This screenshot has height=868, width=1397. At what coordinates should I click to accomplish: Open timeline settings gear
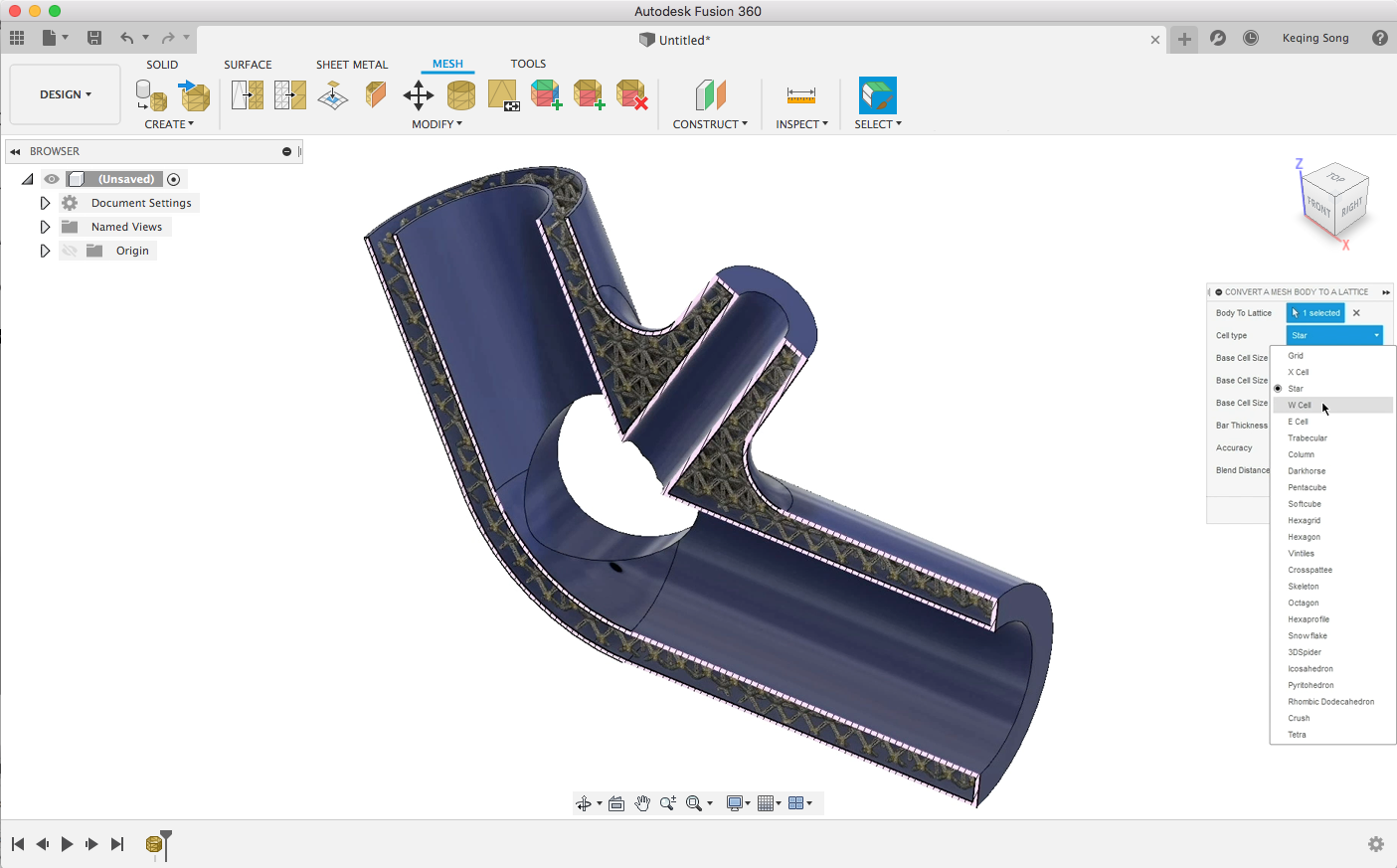1376,844
